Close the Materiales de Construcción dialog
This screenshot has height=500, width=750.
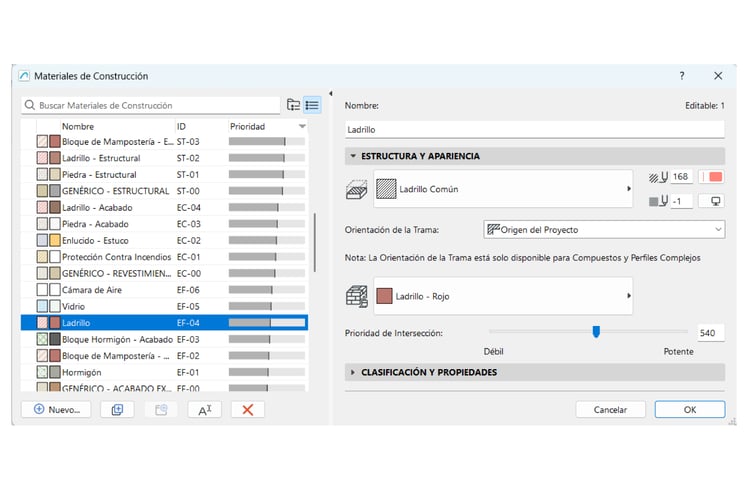[718, 76]
